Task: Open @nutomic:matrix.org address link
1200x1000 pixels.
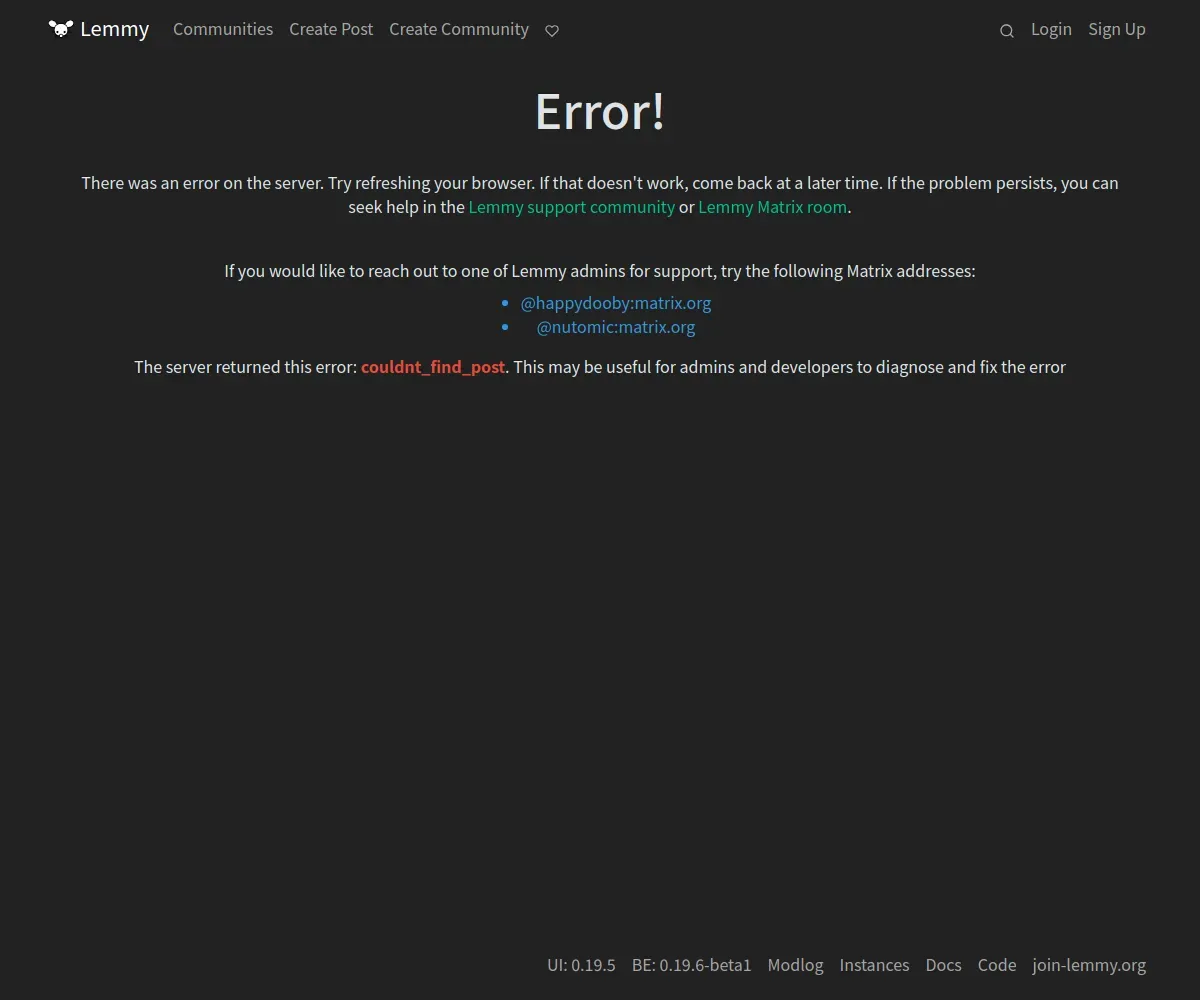Action: click(616, 327)
